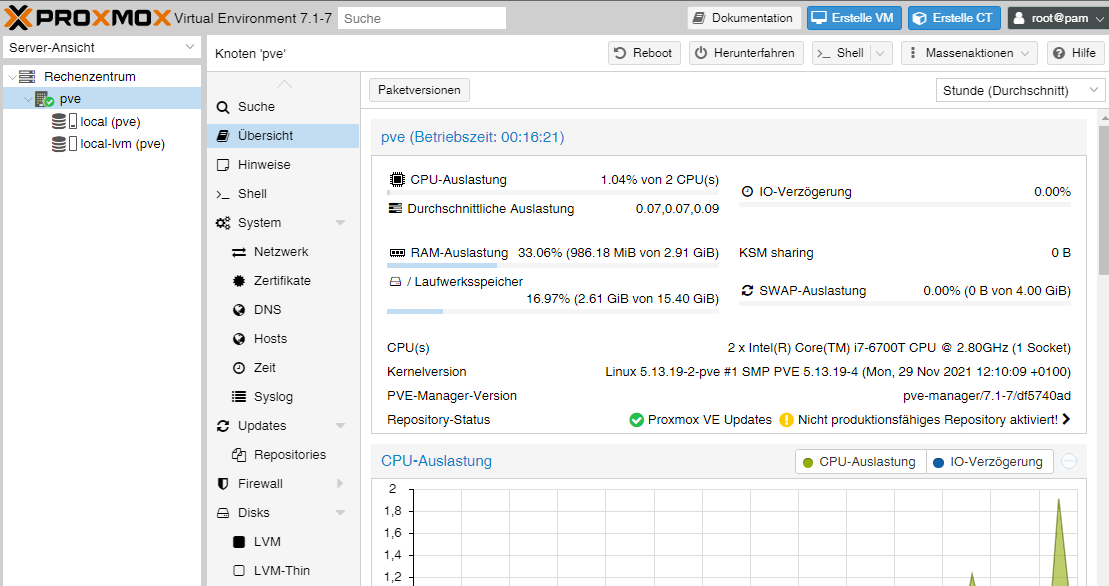
Task: Toggle IO-Verzögerung chart legend entry
Action: [x=989, y=462]
